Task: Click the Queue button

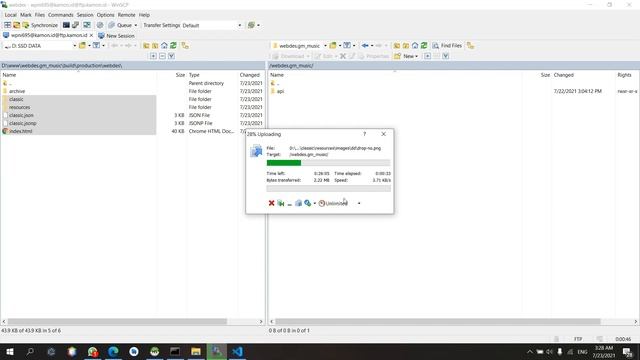Action: click(120, 25)
